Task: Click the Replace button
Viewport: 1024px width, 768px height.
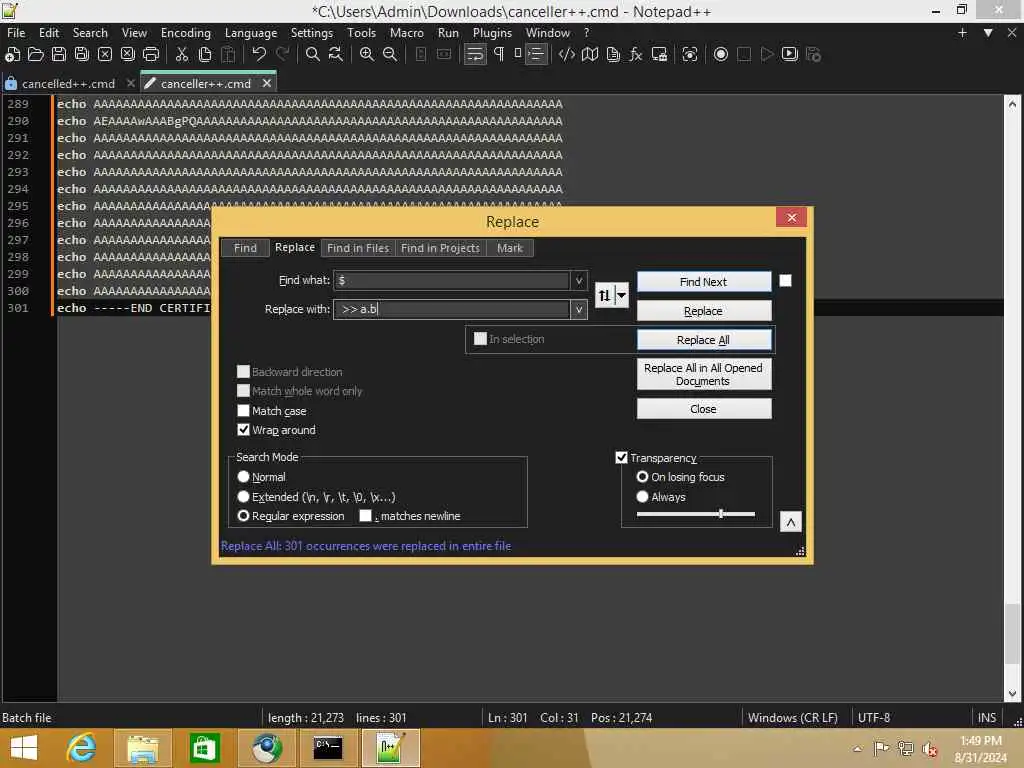Action: pos(704,311)
